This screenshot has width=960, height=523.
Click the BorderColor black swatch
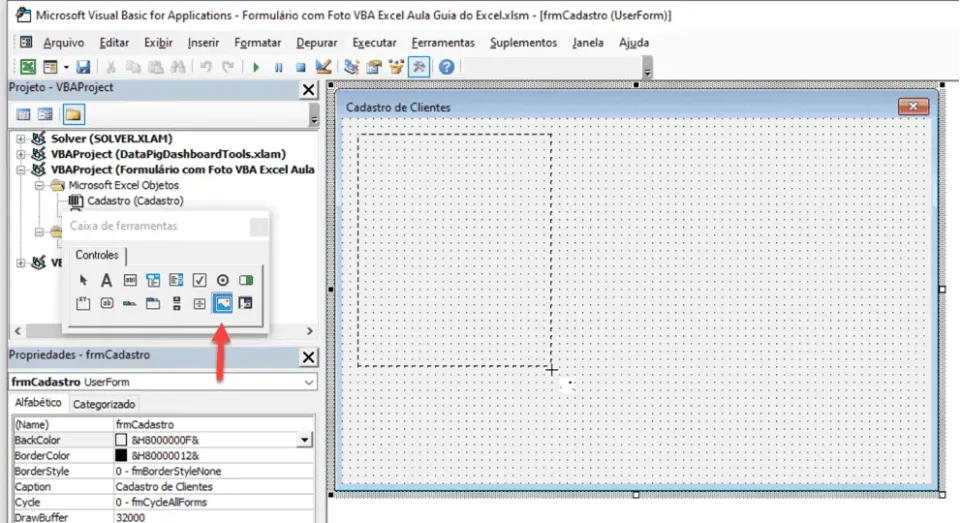(x=121, y=456)
